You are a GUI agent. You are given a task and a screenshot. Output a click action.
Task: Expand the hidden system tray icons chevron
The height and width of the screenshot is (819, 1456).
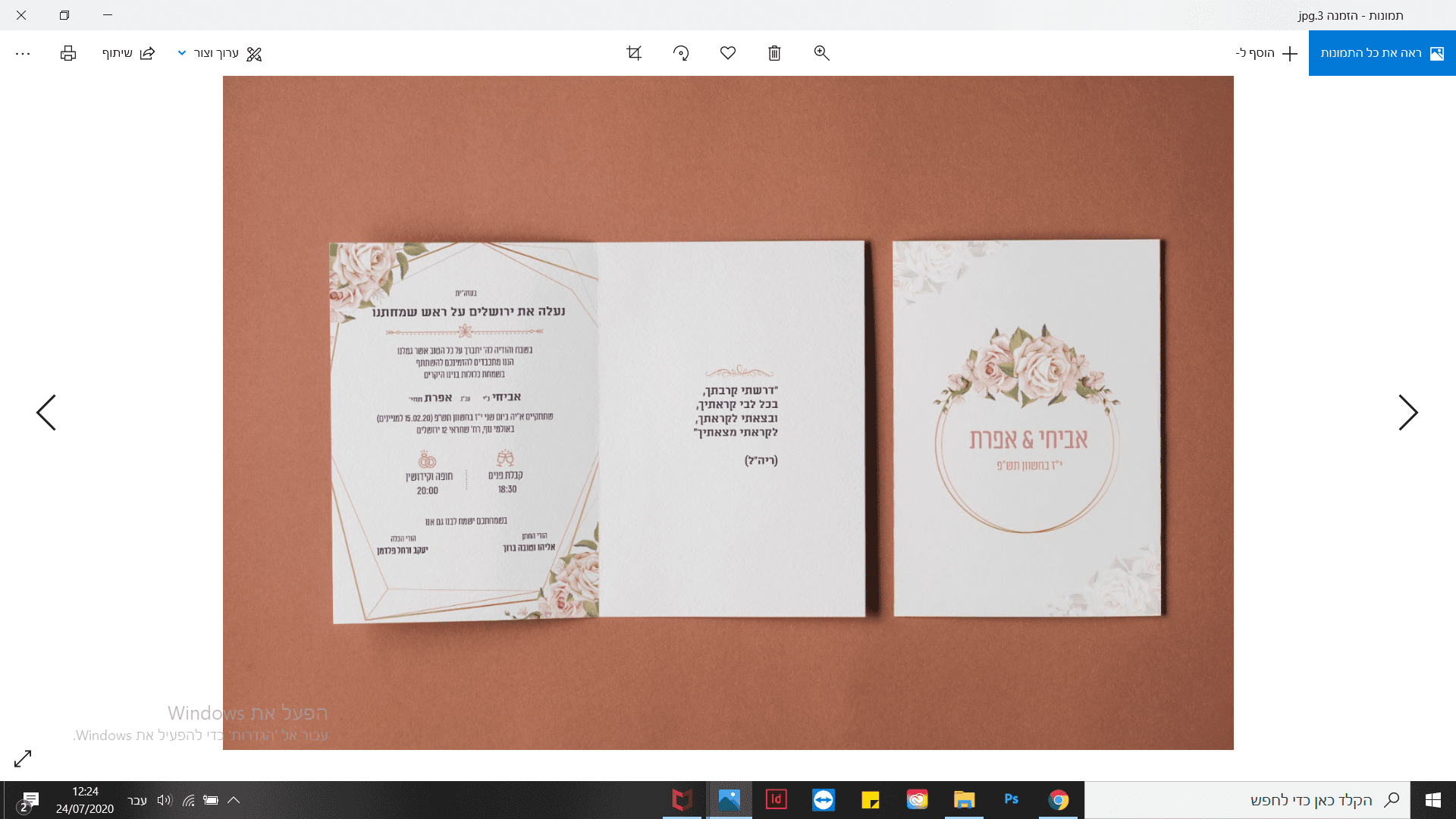point(234,800)
